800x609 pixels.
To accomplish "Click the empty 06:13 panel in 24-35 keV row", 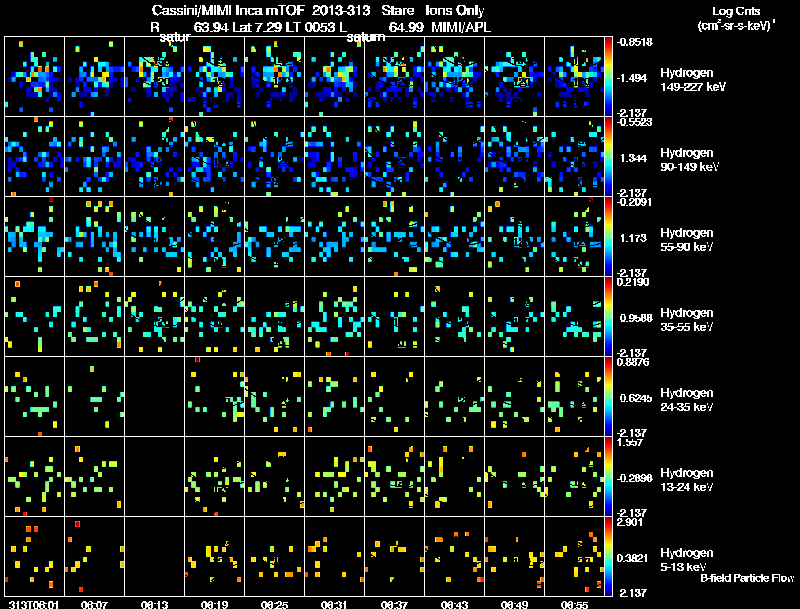I will pos(155,396).
